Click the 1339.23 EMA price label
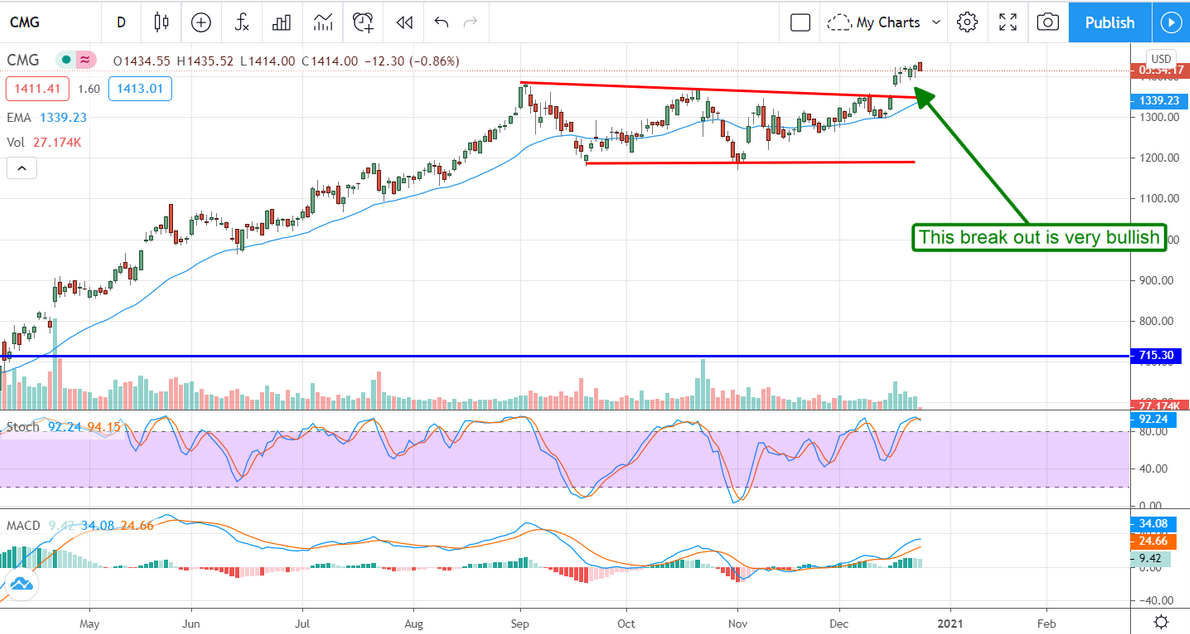Image resolution: width=1190 pixels, height=634 pixels. click(1158, 101)
